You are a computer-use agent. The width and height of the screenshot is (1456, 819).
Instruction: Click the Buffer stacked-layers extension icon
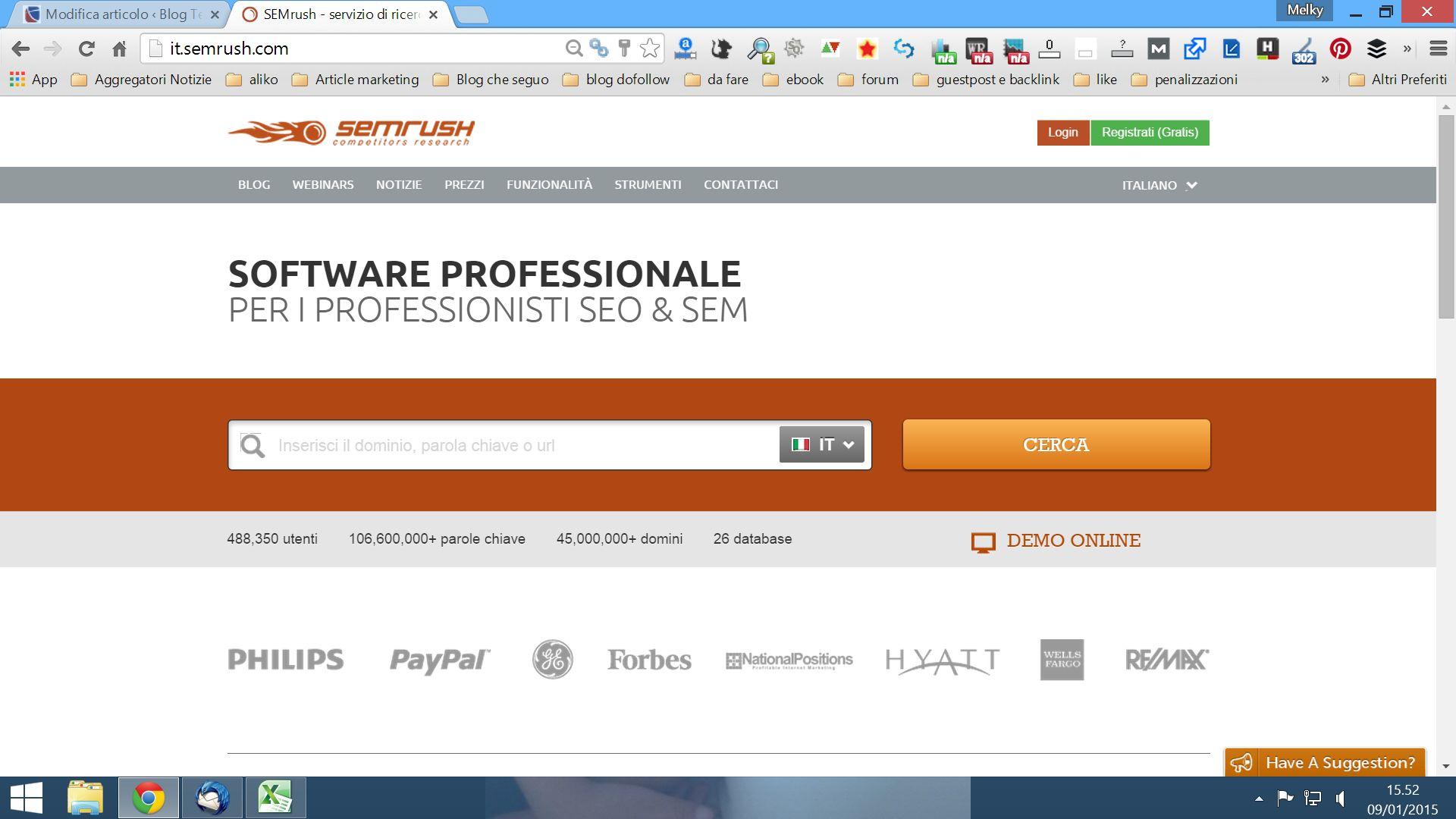click(1376, 49)
